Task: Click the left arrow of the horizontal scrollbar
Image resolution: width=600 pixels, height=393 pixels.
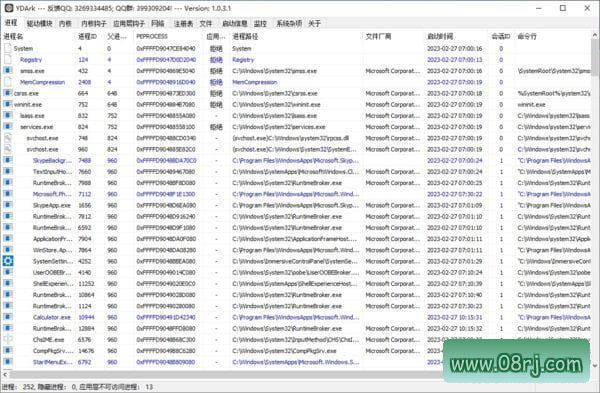Action: (x=5, y=374)
